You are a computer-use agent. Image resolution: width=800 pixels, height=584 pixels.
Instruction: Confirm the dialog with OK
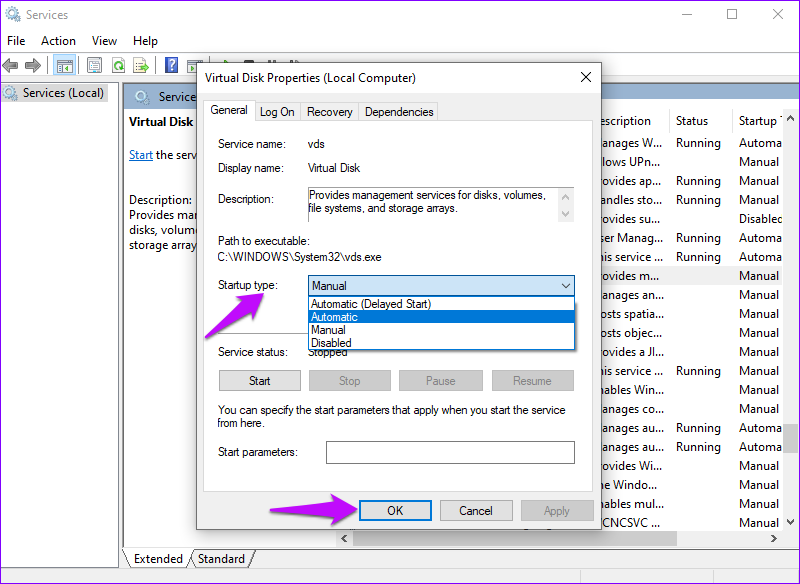click(395, 511)
